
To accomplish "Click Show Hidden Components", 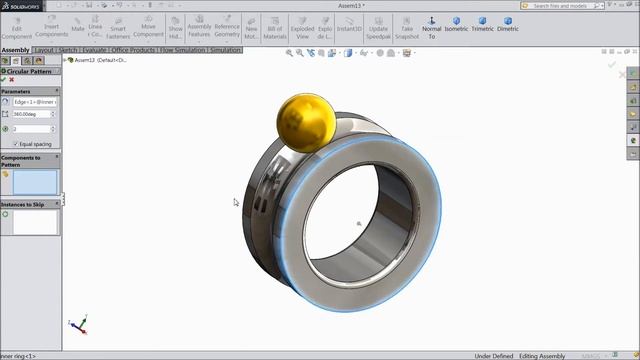I will (176, 28).
